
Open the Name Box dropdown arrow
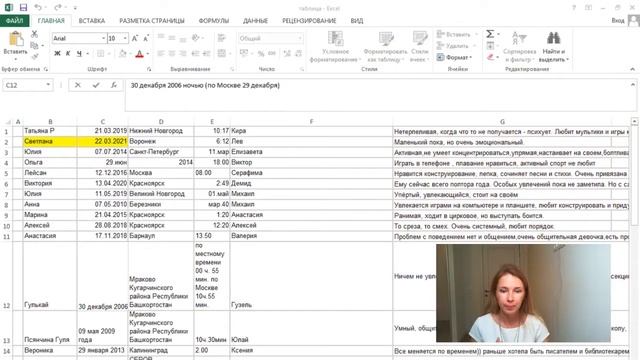[x=48, y=85]
